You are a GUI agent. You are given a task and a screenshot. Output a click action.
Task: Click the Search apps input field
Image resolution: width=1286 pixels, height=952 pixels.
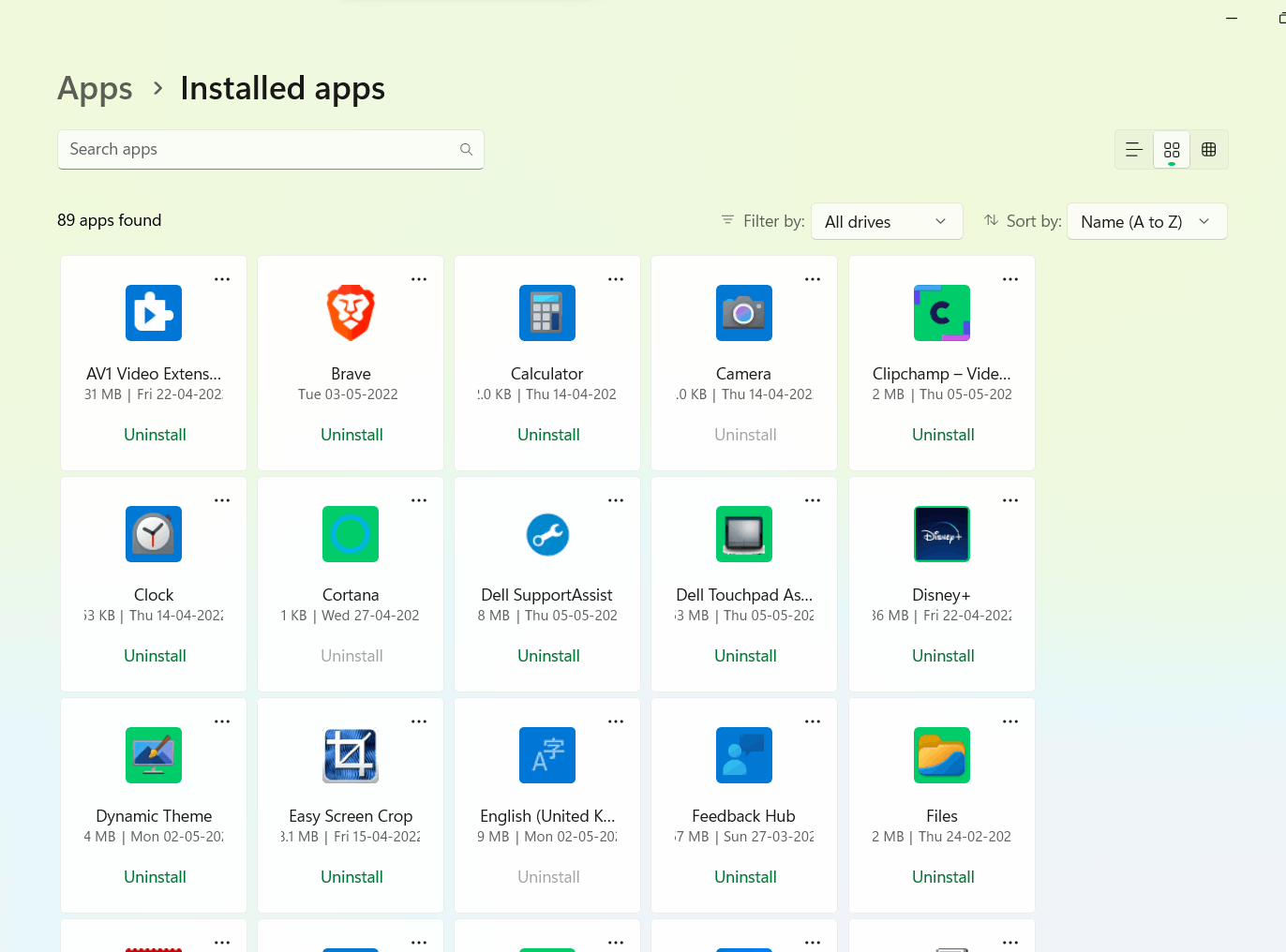point(271,150)
